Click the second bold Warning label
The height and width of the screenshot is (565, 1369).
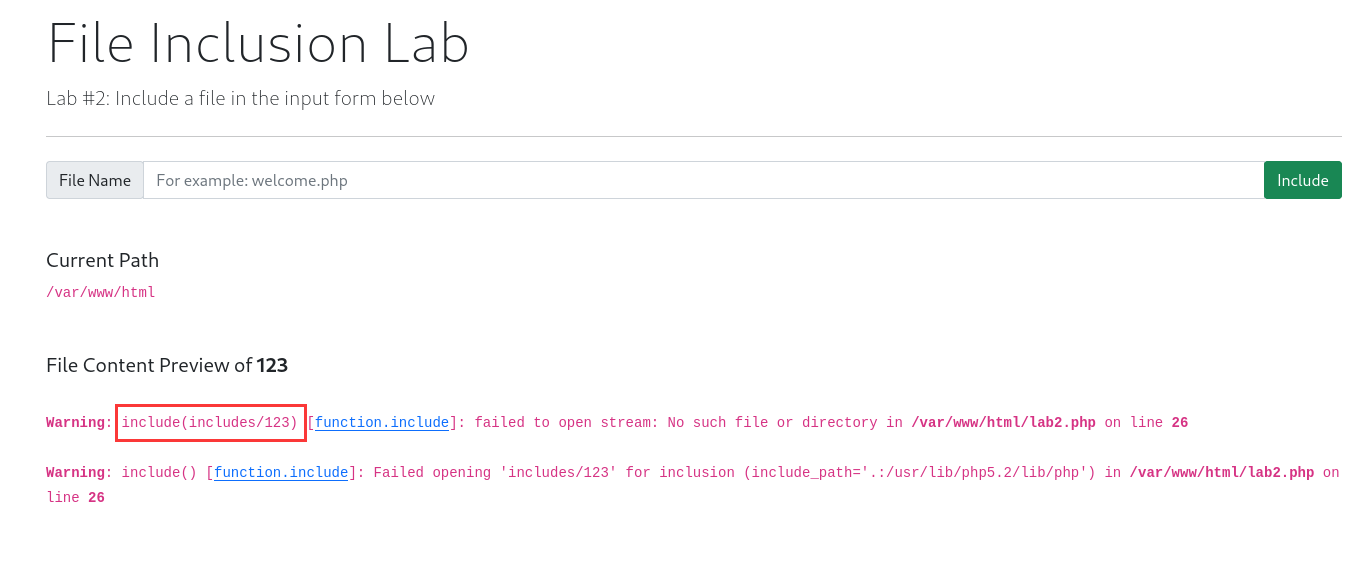[x=75, y=473]
